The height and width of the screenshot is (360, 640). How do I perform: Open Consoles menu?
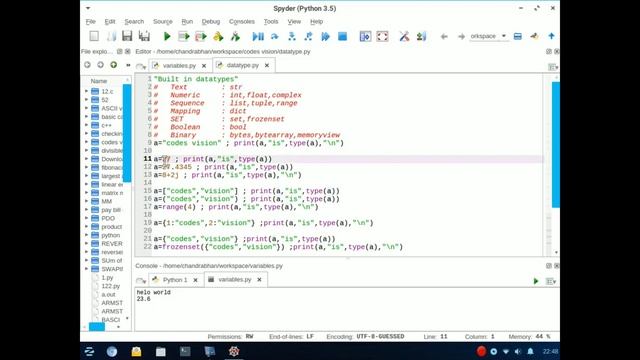point(242,22)
